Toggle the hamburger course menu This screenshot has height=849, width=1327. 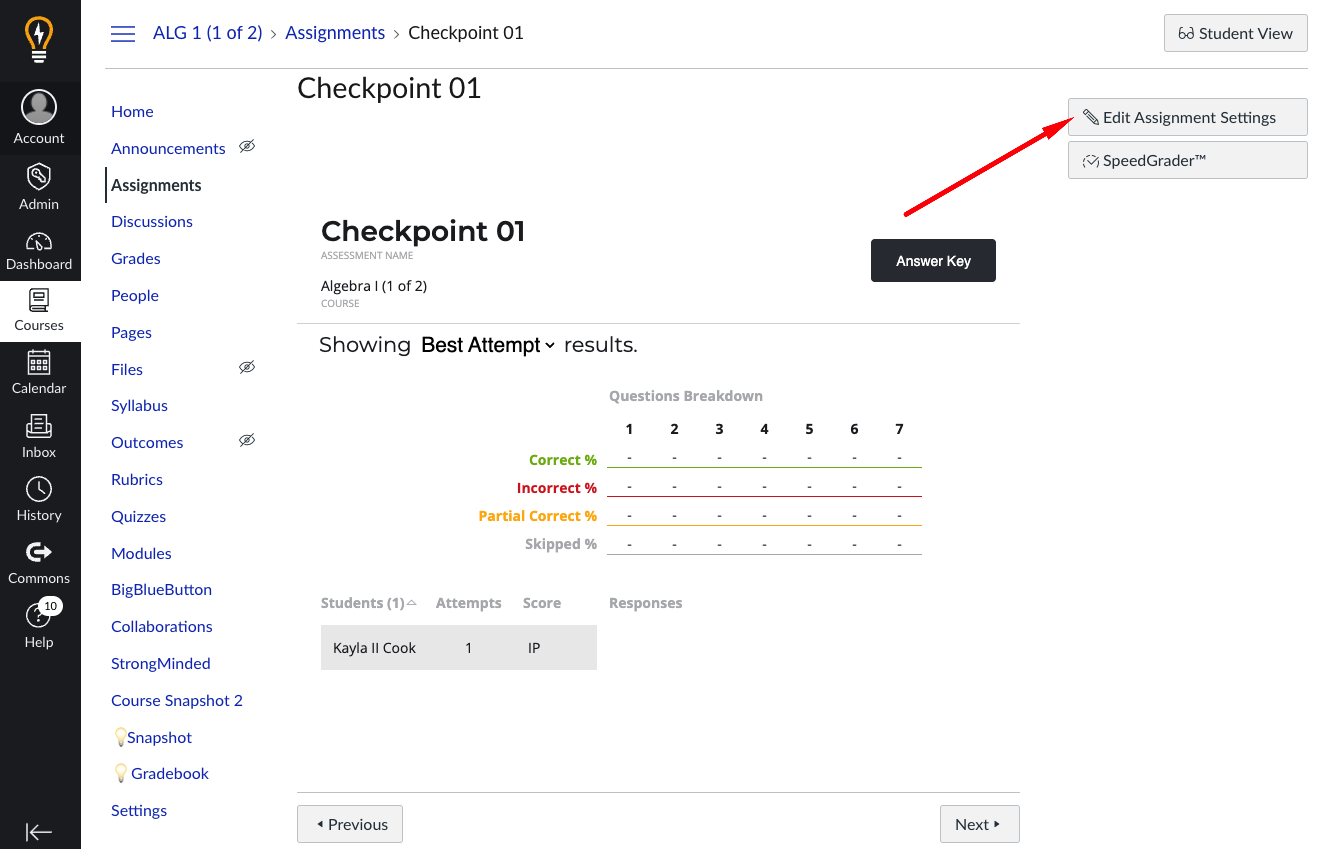(123, 34)
